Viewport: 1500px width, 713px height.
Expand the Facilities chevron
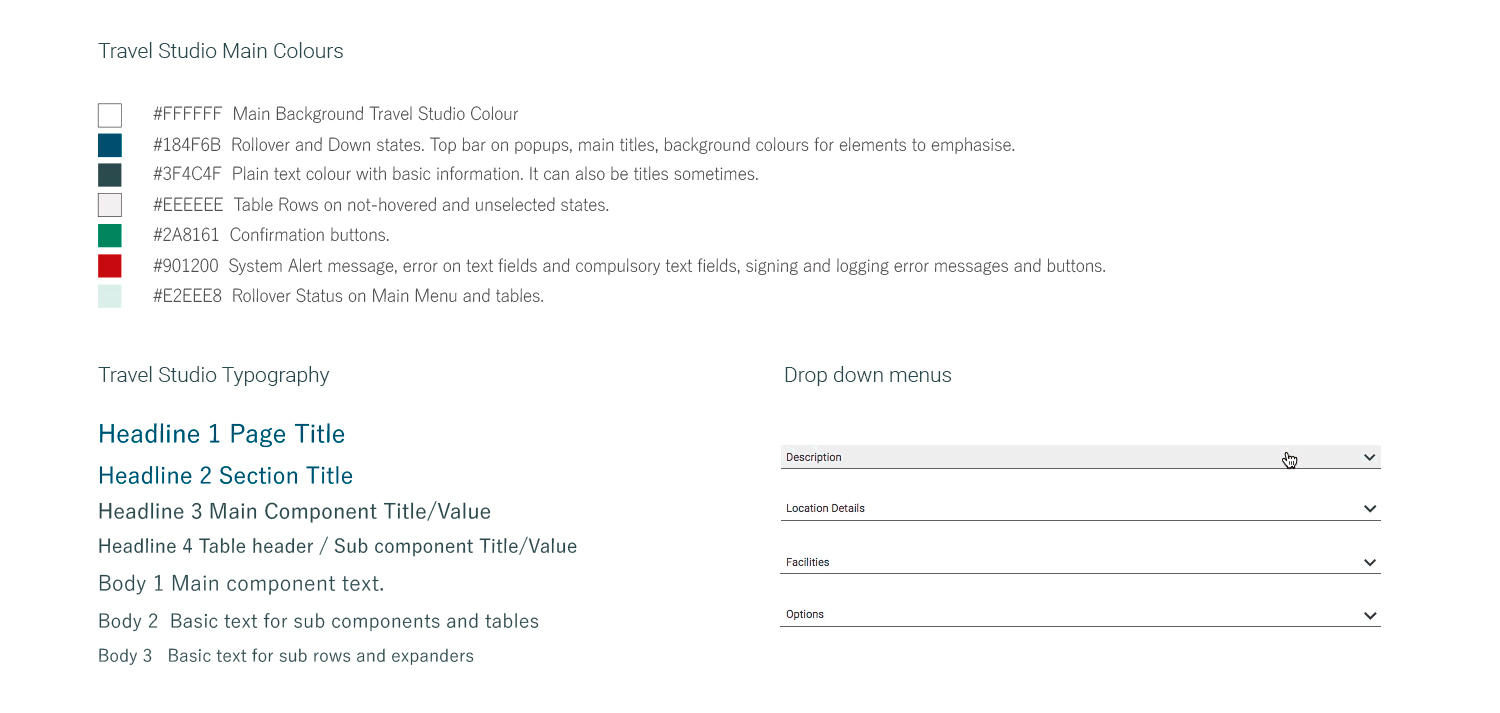1370,563
